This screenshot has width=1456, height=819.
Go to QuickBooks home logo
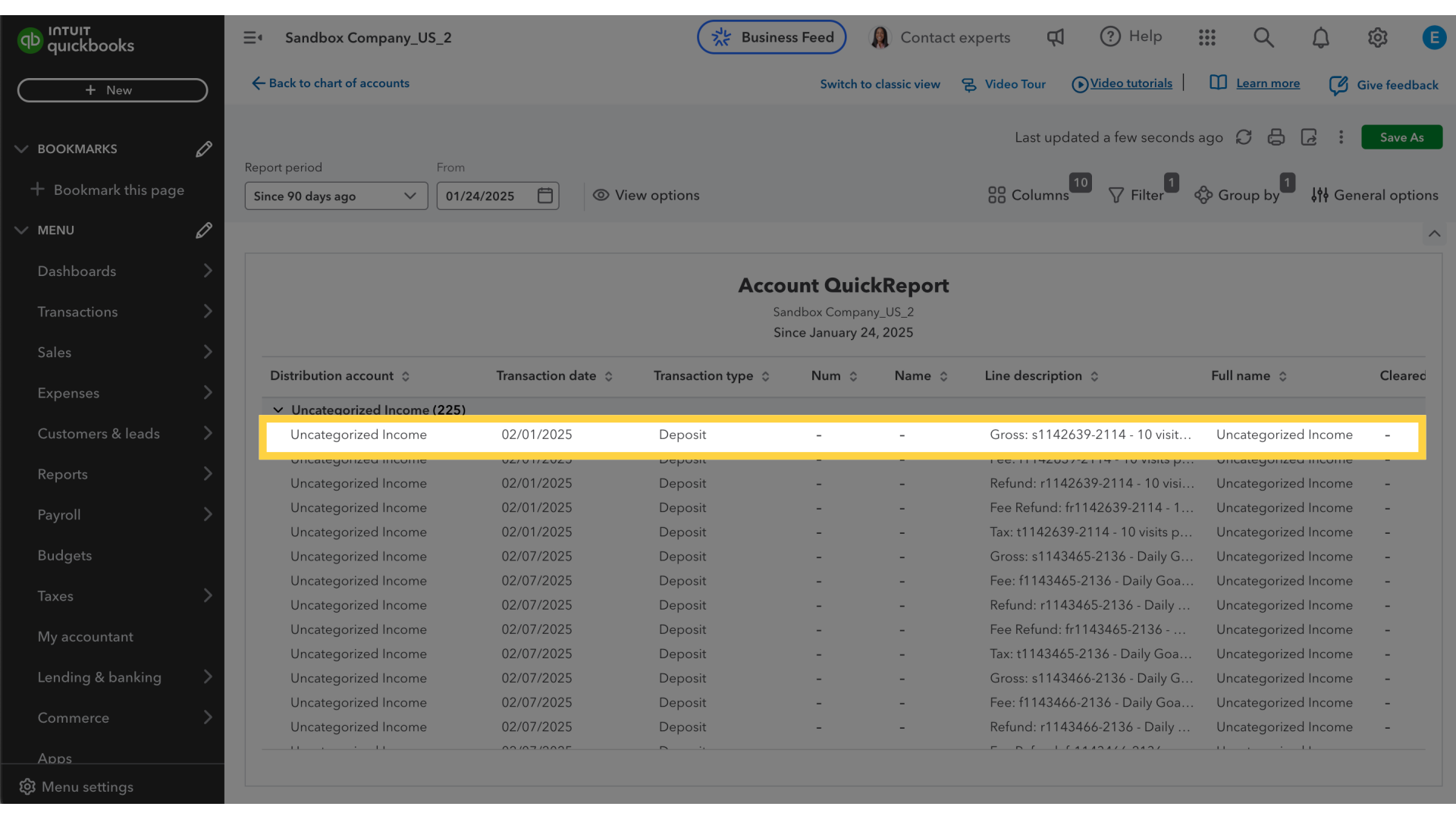(x=76, y=39)
